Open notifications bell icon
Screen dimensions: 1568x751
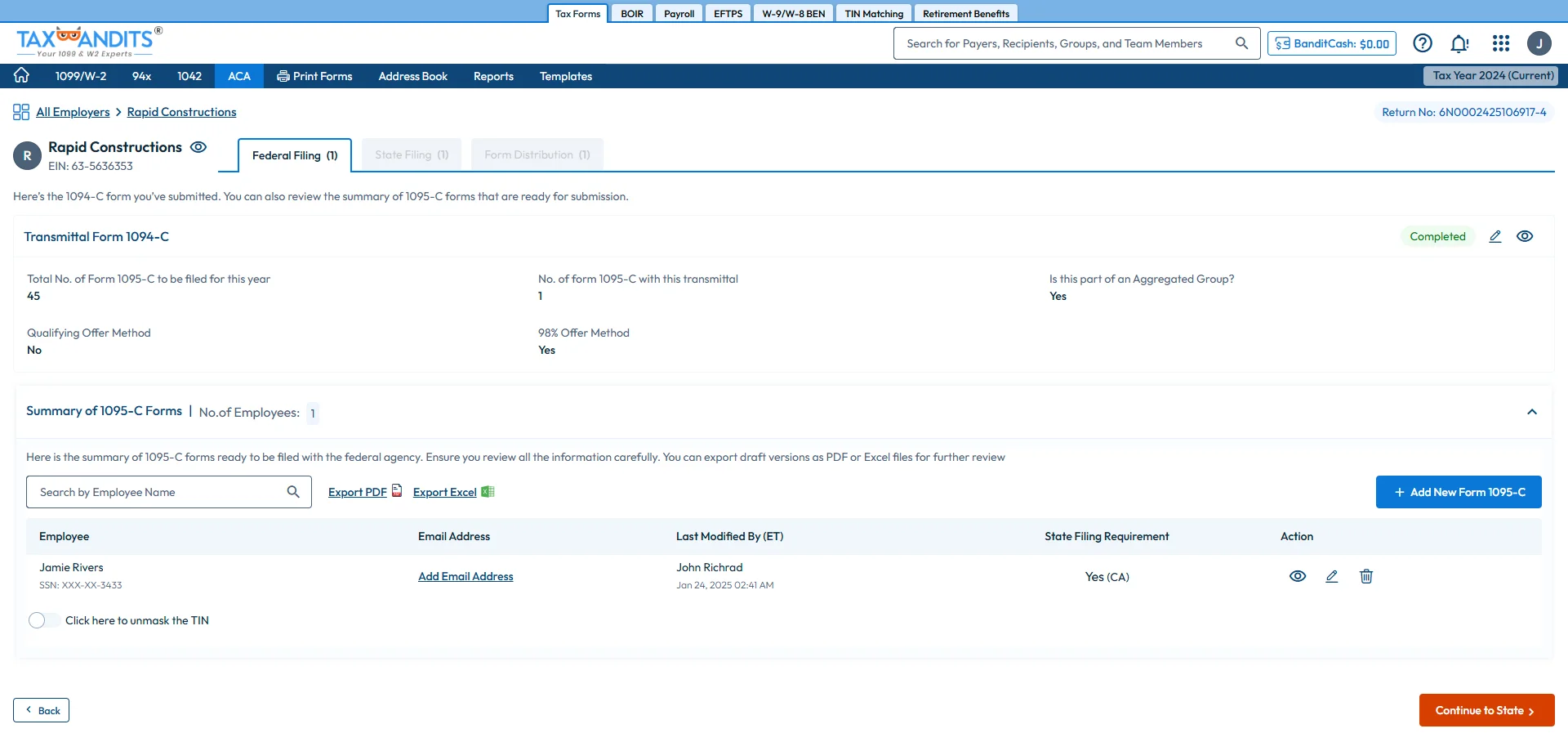pyautogui.click(x=1459, y=43)
